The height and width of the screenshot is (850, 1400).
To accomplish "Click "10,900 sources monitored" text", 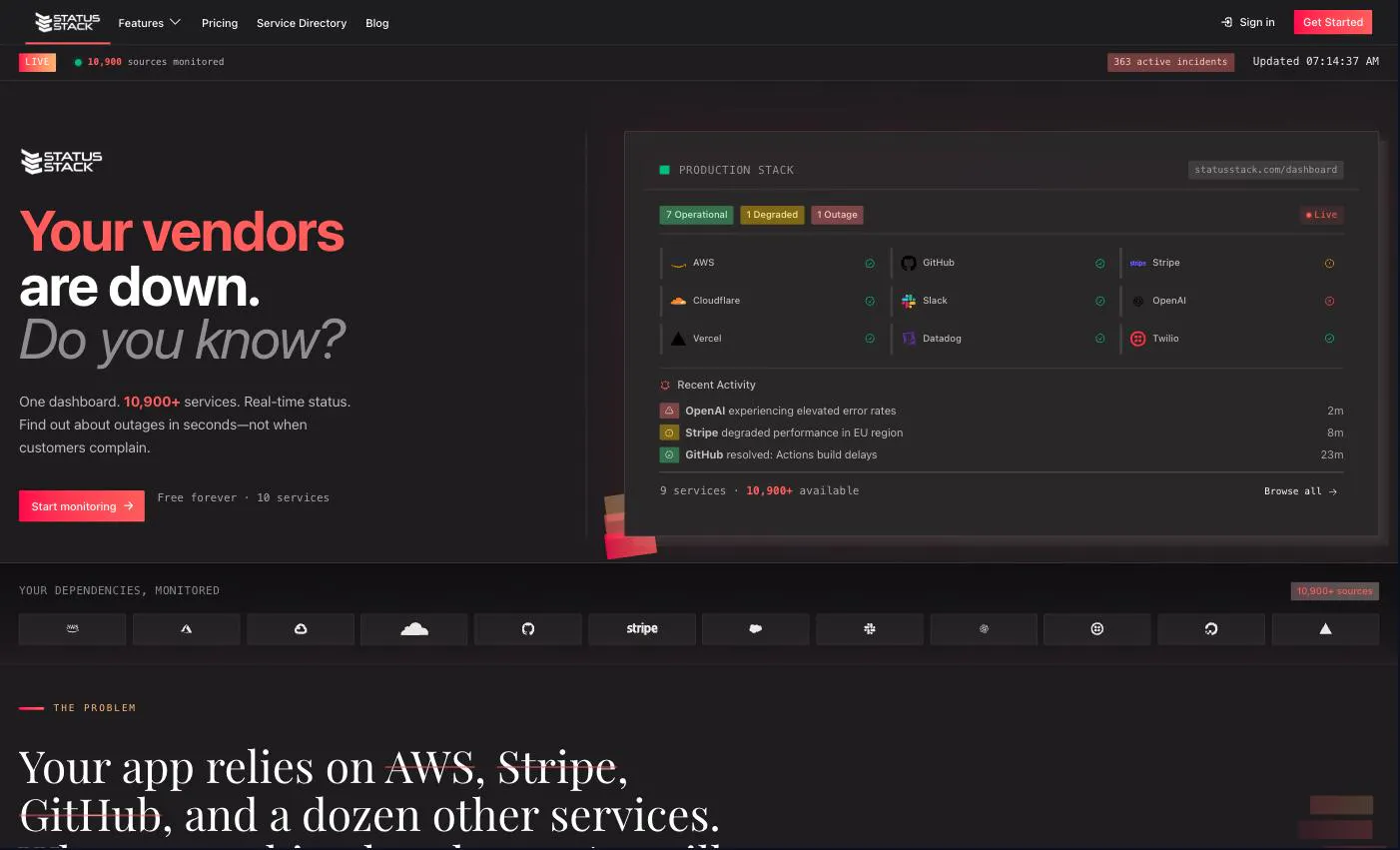I will click(x=156, y=62).
